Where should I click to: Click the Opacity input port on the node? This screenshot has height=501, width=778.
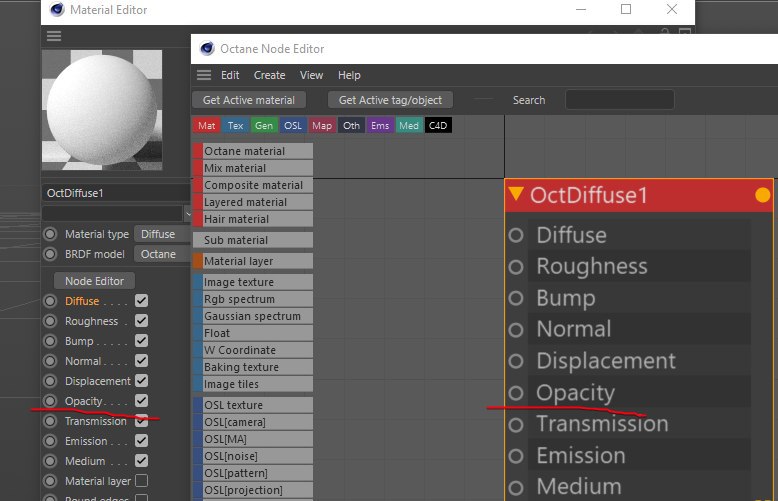(516, 393)
